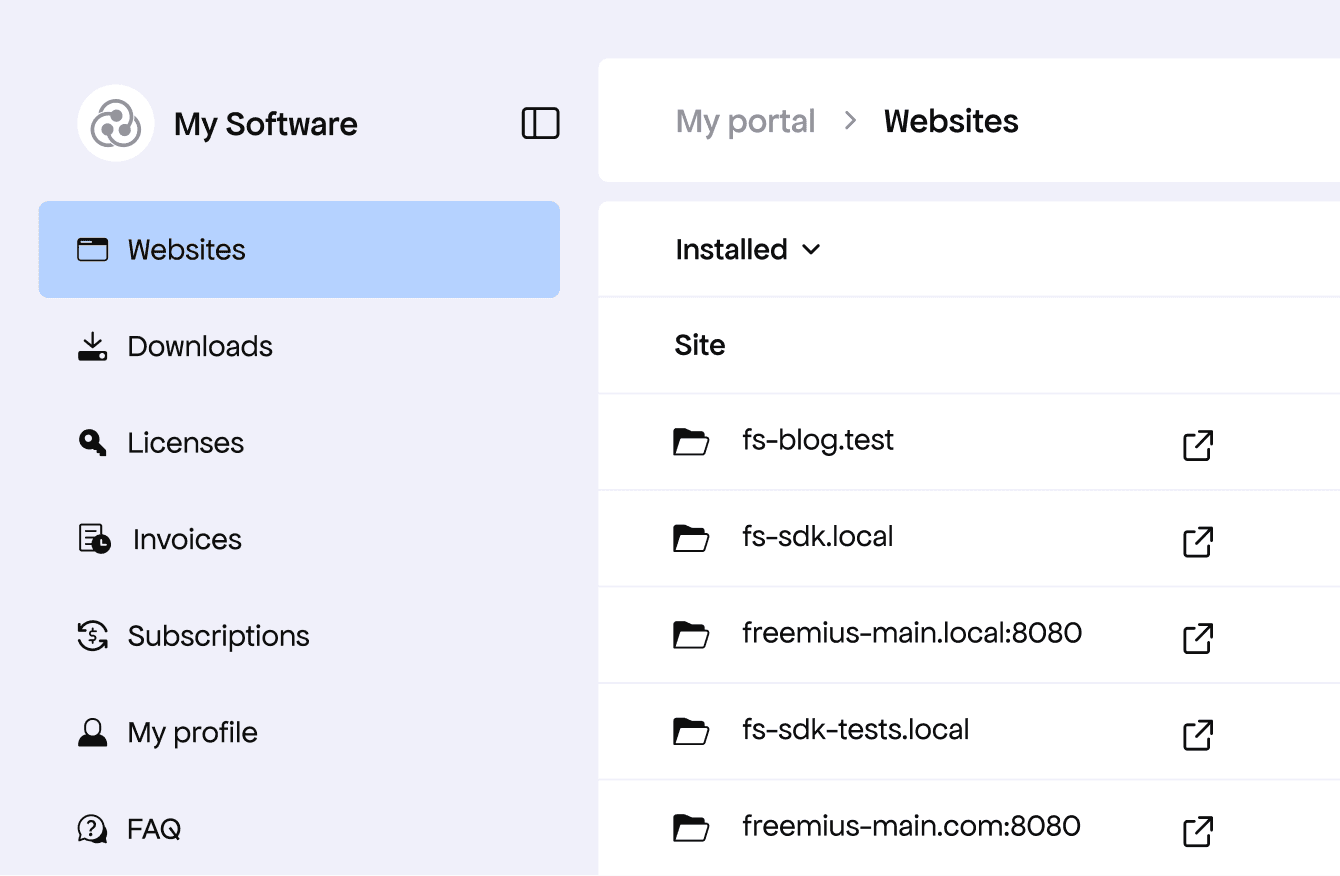Open fs-sdk.local external link icon
The height and width of the screenshot is (876, 1340).
pos(1198,541)
